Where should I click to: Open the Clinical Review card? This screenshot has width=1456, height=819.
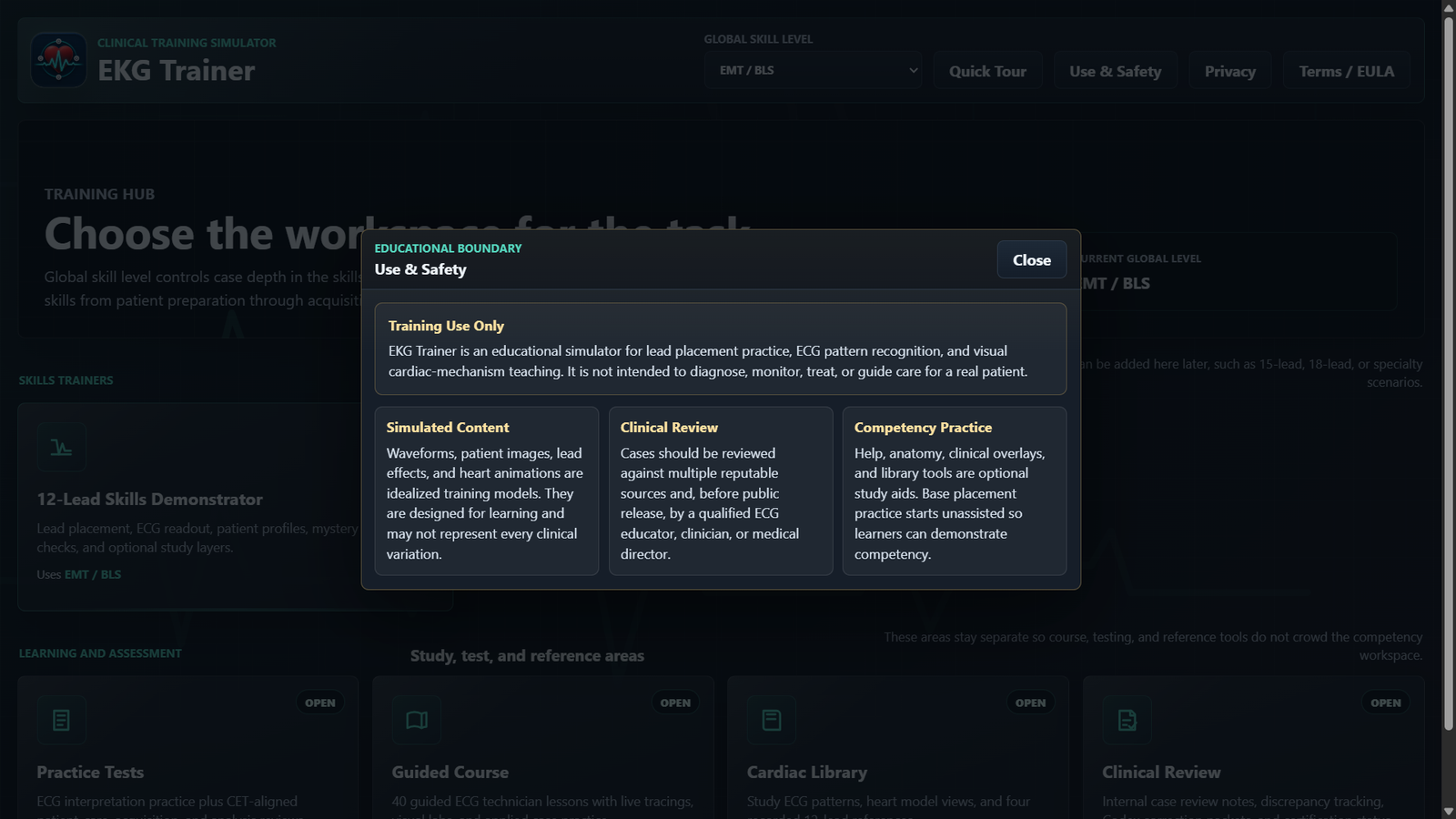(x=1253, y=748)
